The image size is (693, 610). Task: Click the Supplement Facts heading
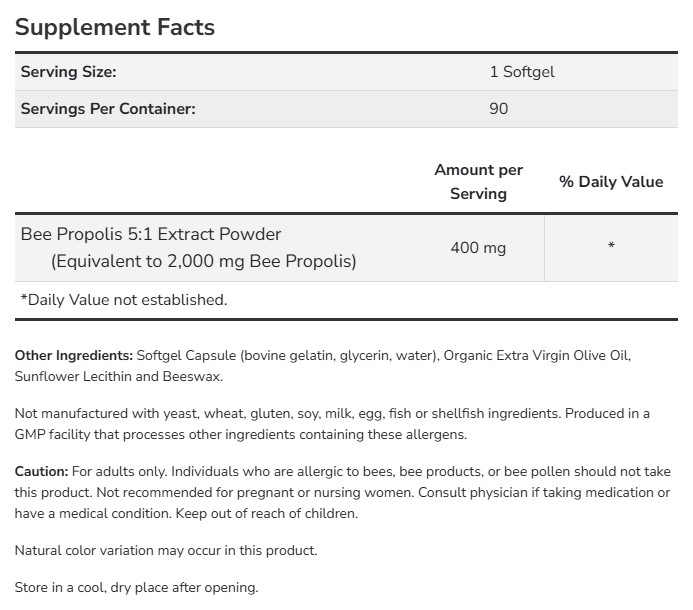coord(115,27)
